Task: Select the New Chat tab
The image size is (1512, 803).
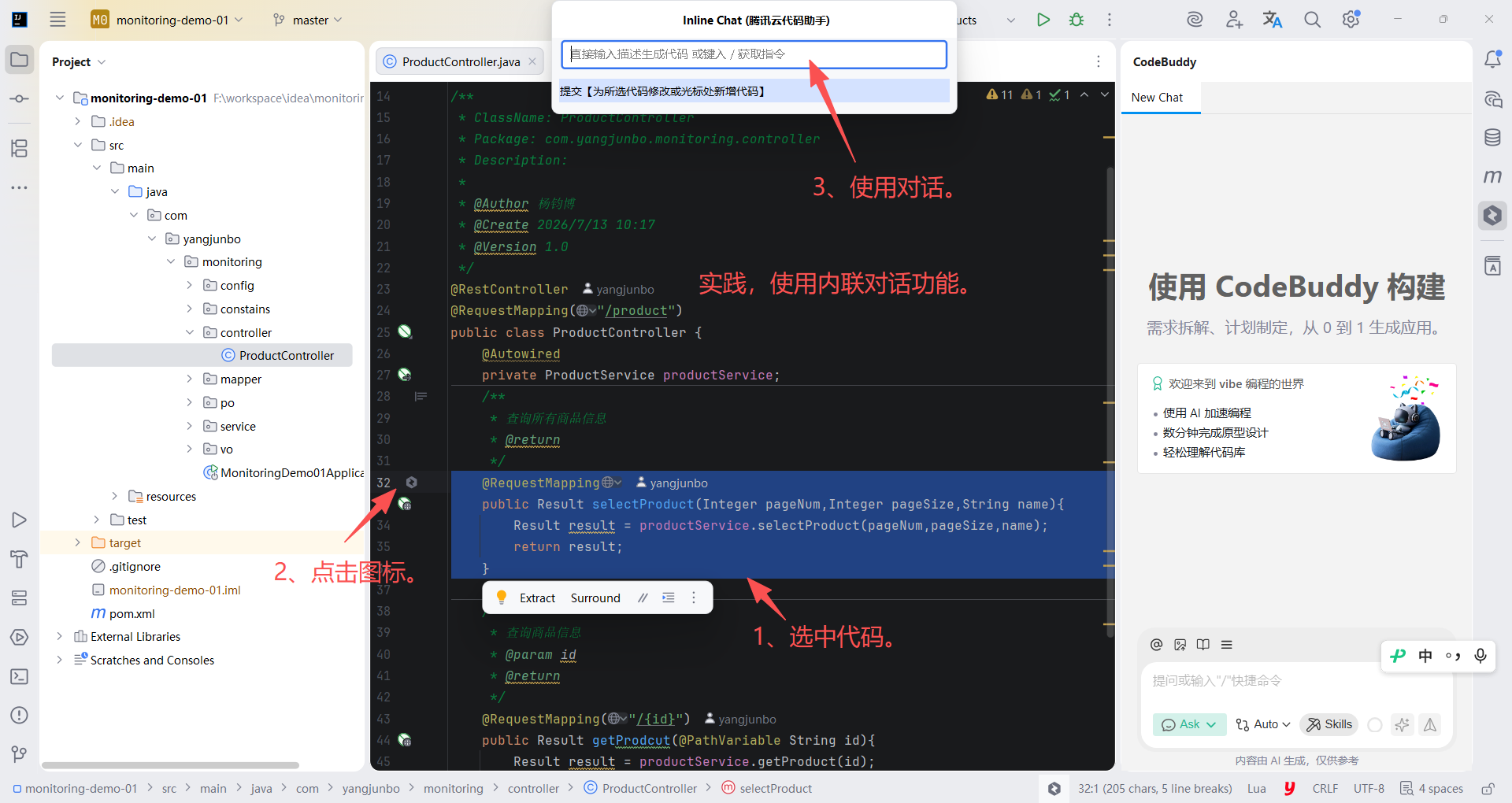Action: [1157, 98]
